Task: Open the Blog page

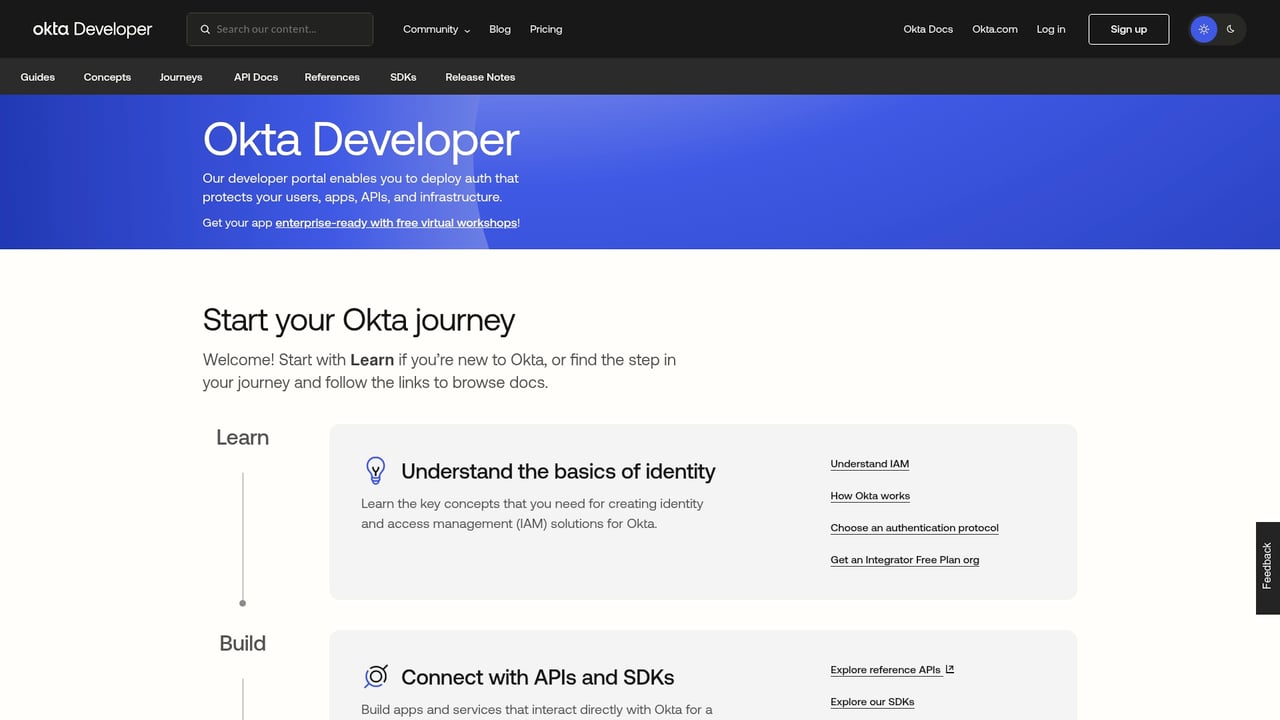Action: [499, 29]
